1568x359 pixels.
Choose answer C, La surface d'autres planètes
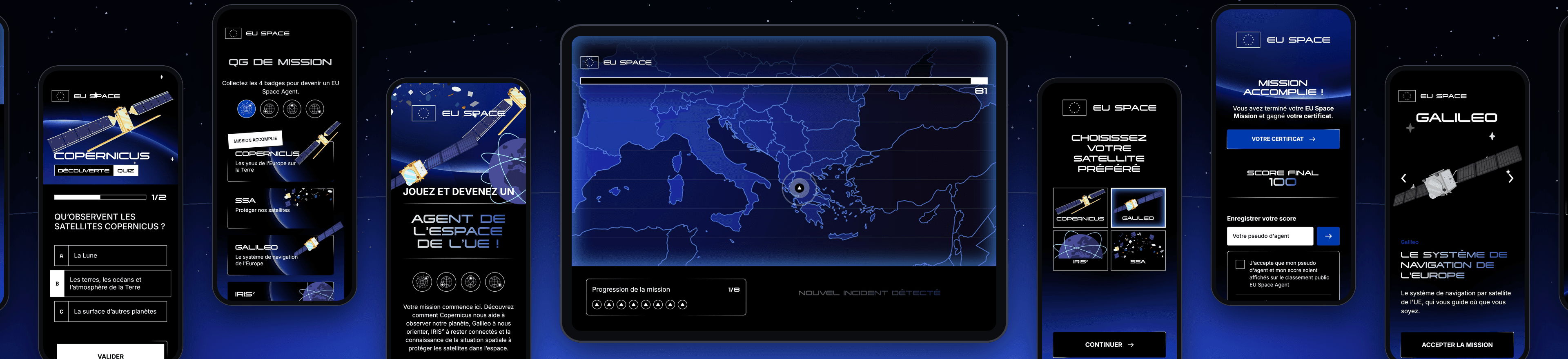click(x=110, y=312)
